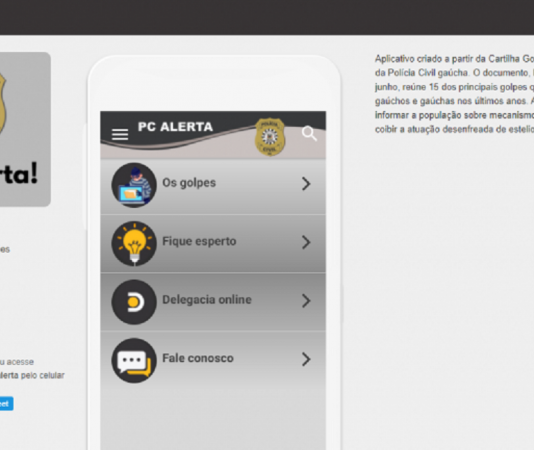Click the PC ALERTA title text
The height and width of the screenshot is (450, 534).
[x=175, y=127]
